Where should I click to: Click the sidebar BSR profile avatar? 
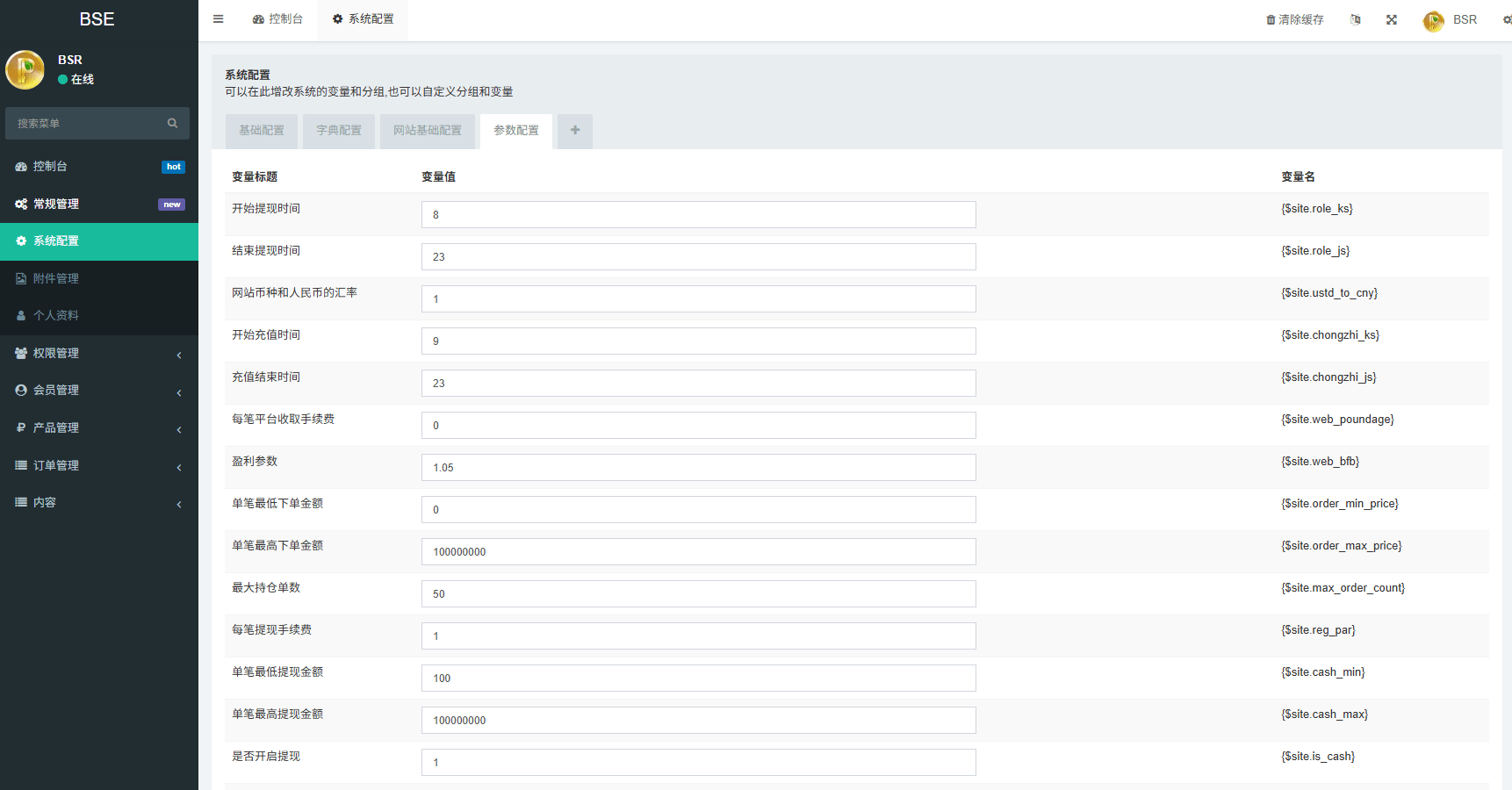tap(25, 69)
